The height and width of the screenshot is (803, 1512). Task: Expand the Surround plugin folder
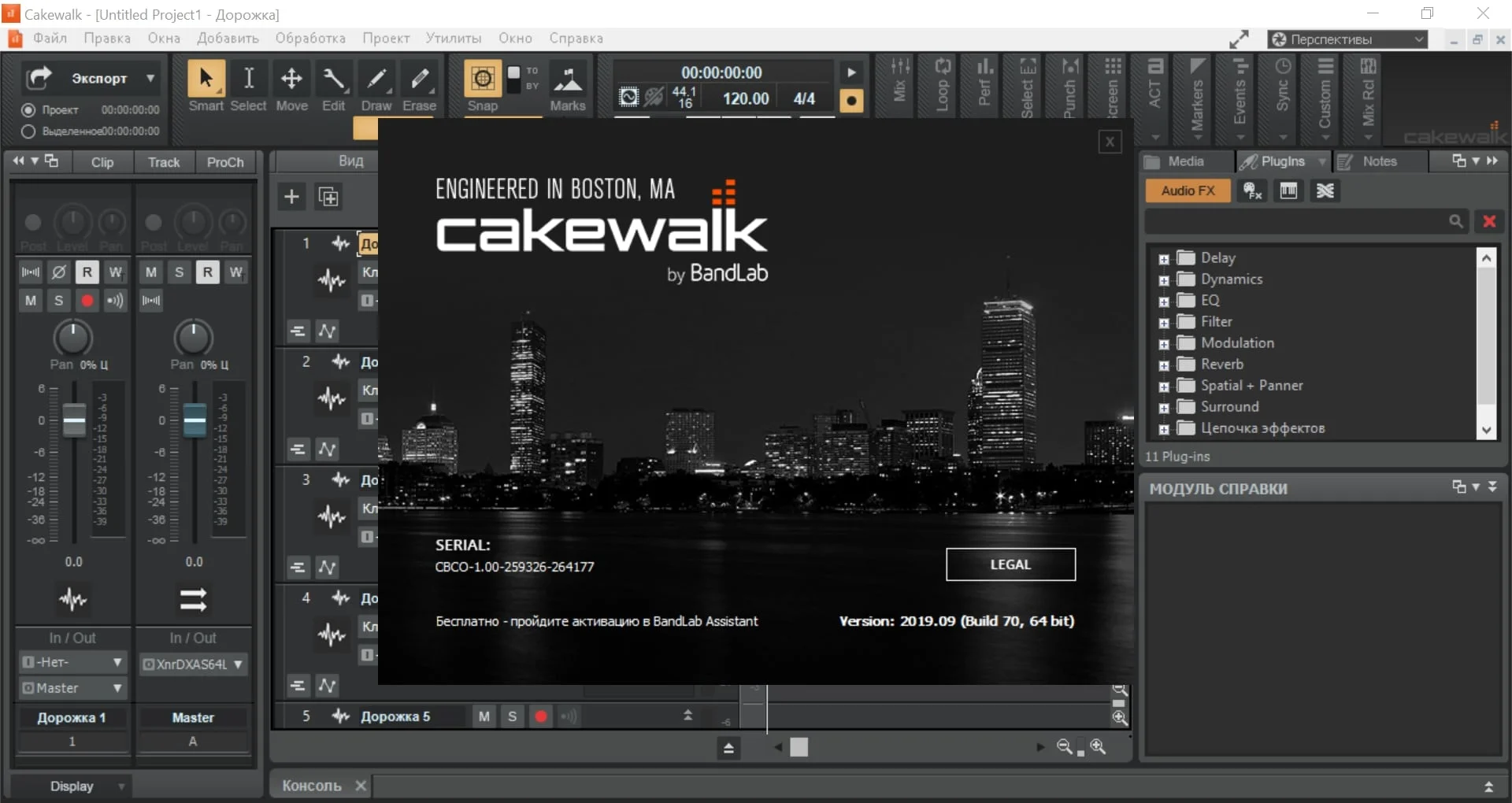(1164, 408)
